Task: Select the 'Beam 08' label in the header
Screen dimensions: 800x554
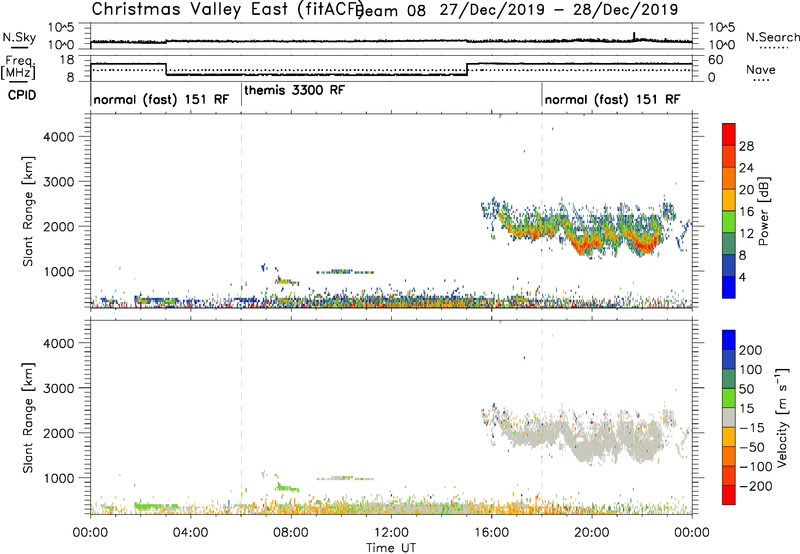Action: (x=390, y=11)
